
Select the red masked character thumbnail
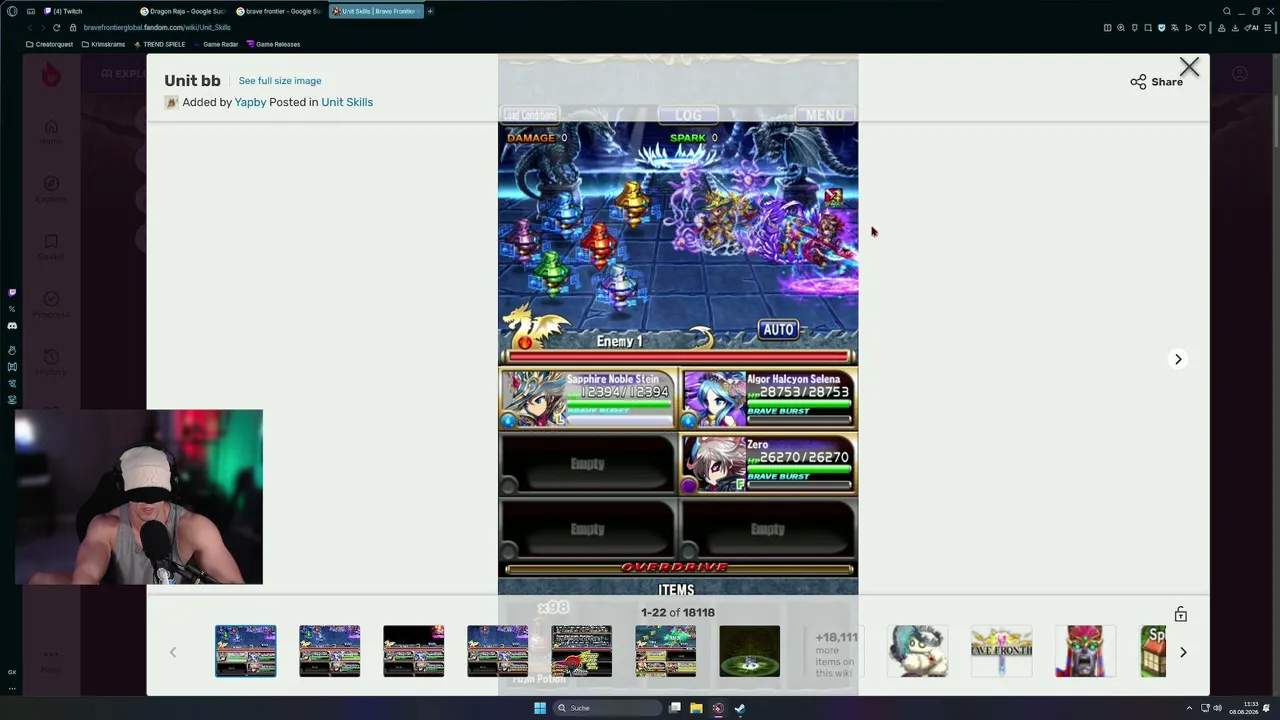pos(1086,651)
